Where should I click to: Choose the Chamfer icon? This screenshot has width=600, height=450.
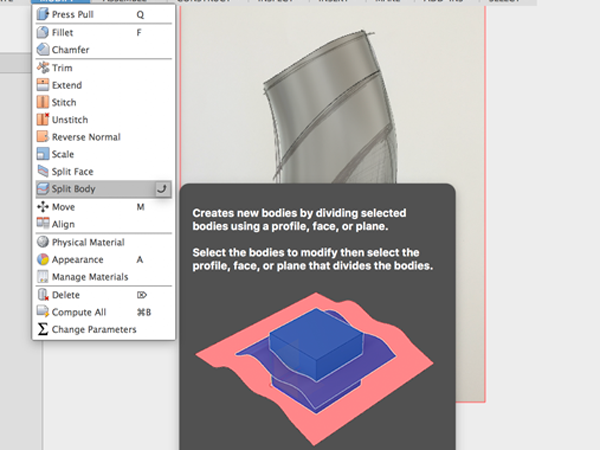click(42, 50)
